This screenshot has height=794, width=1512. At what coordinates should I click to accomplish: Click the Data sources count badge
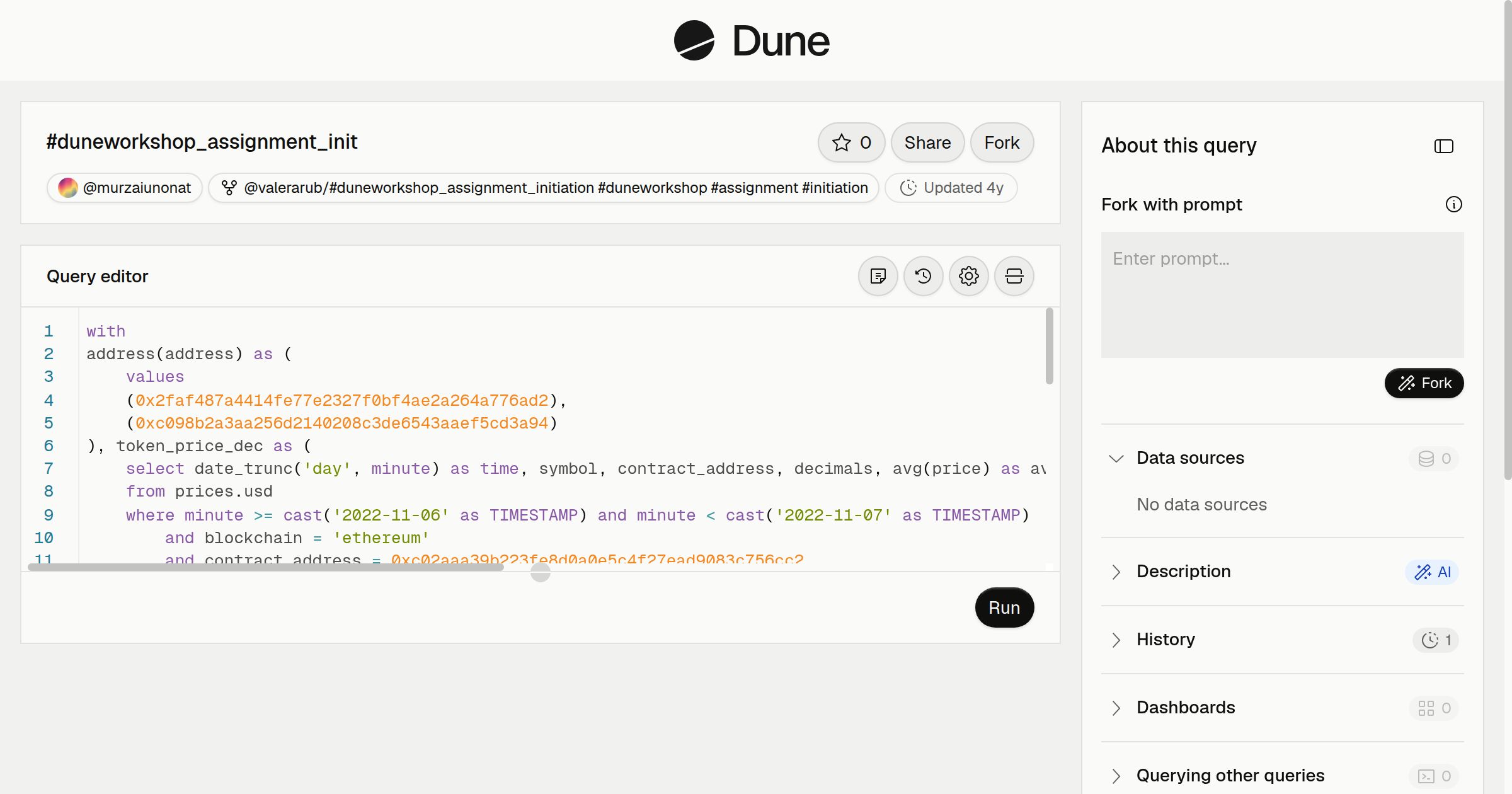1434,458
